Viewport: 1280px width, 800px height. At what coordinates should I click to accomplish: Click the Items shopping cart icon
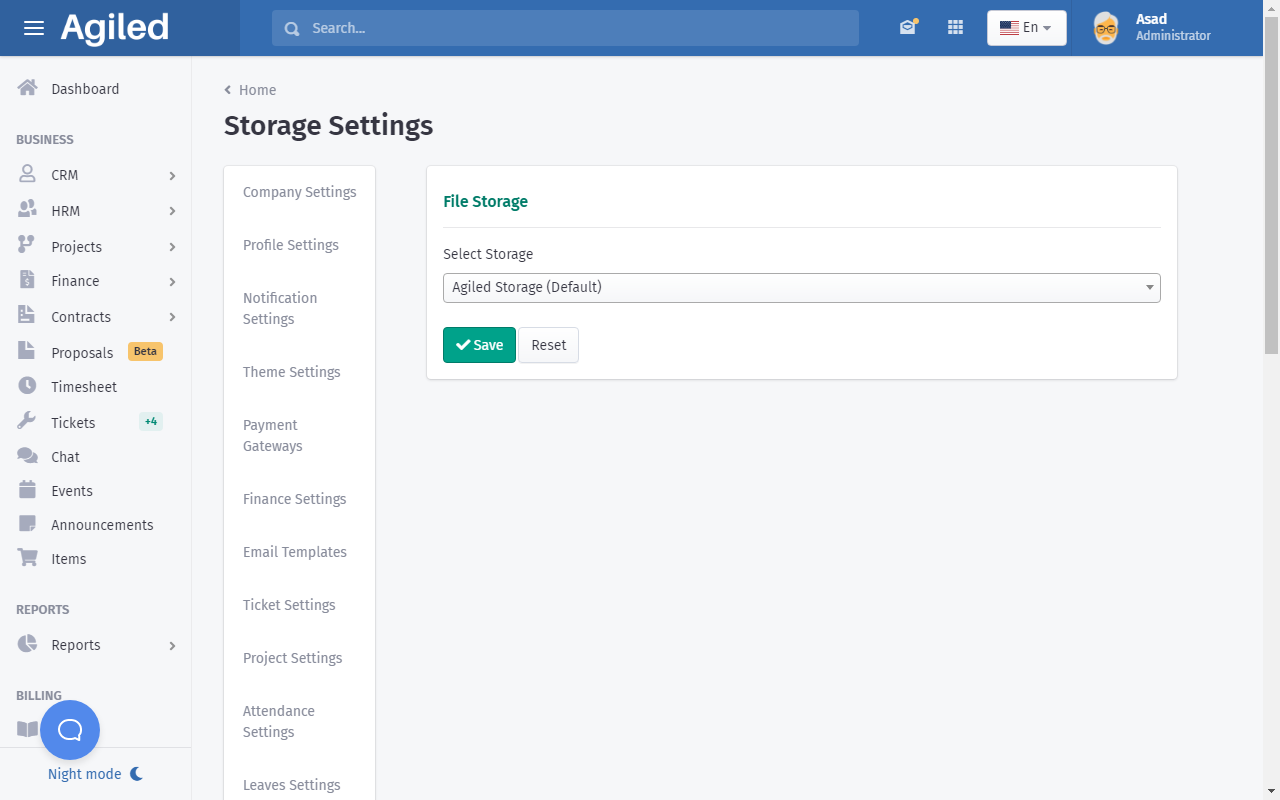[28, 558]
